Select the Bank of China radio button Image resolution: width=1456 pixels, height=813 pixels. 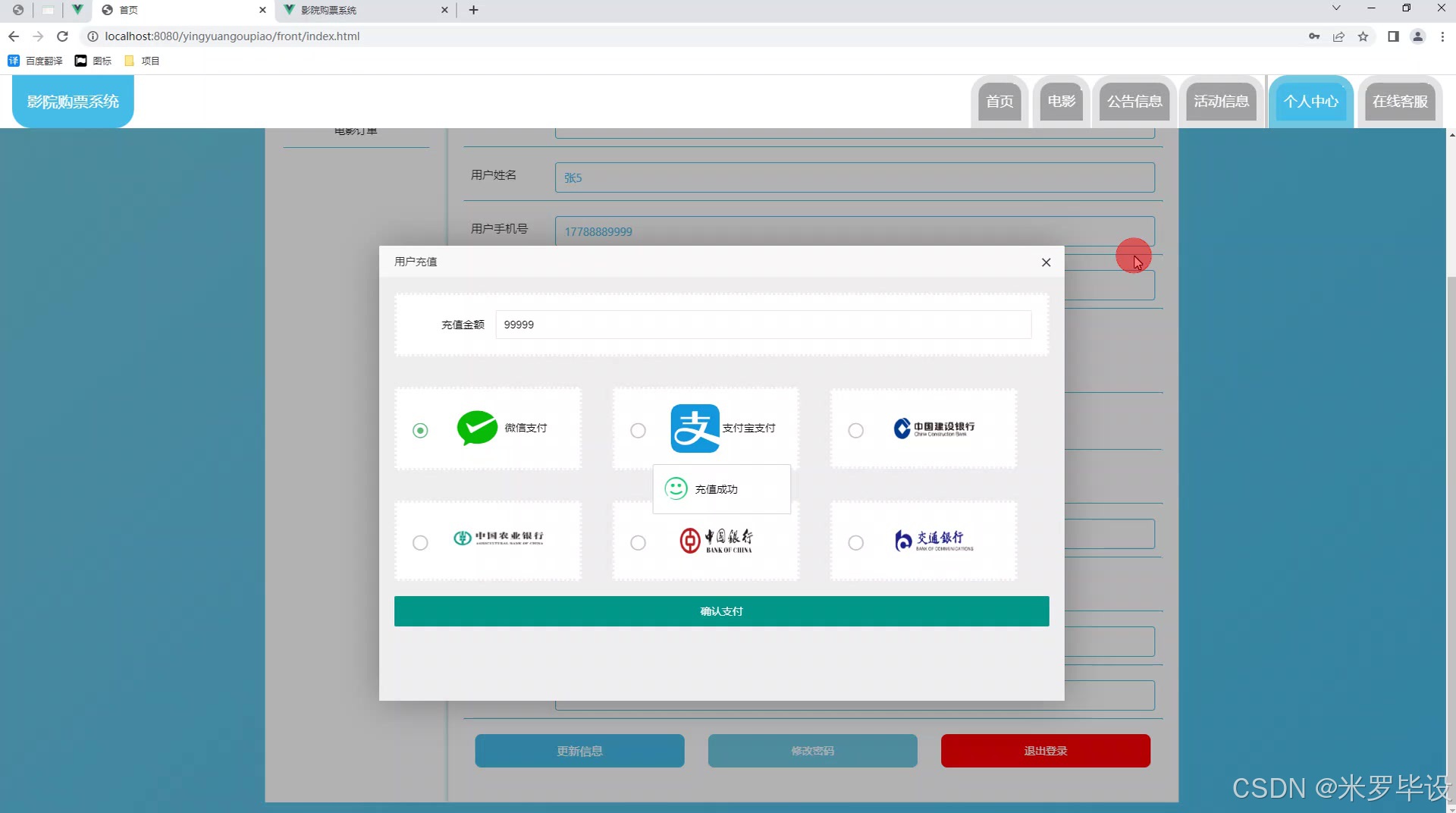[x=638, y=542]
